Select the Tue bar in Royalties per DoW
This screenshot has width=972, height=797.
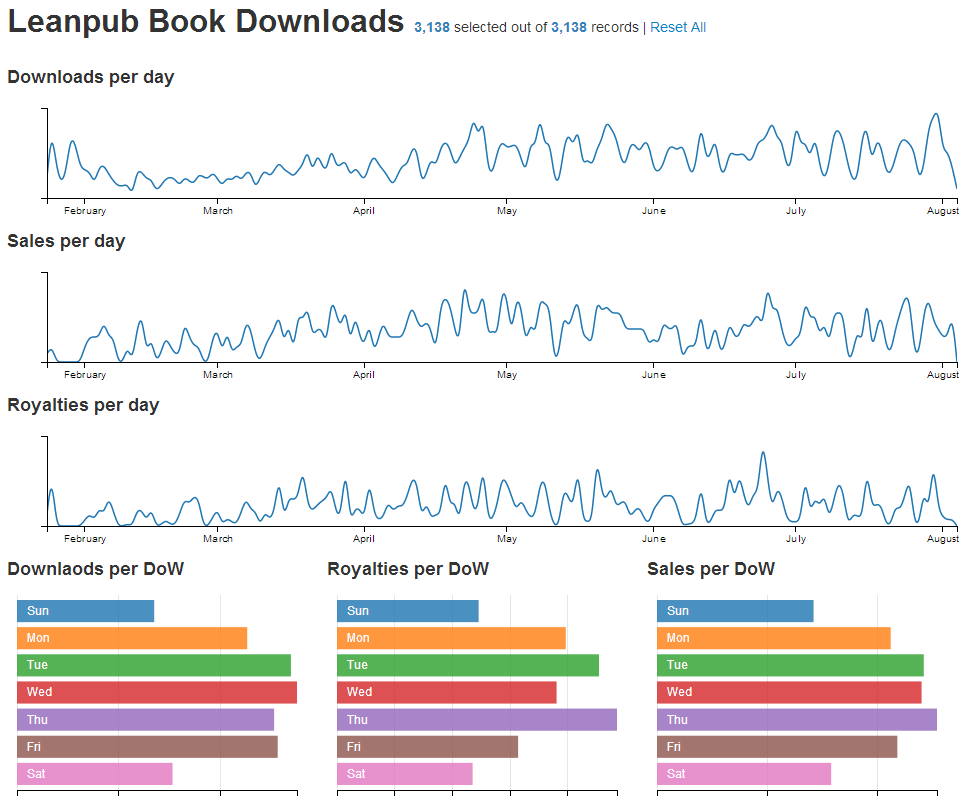point(465,664)
